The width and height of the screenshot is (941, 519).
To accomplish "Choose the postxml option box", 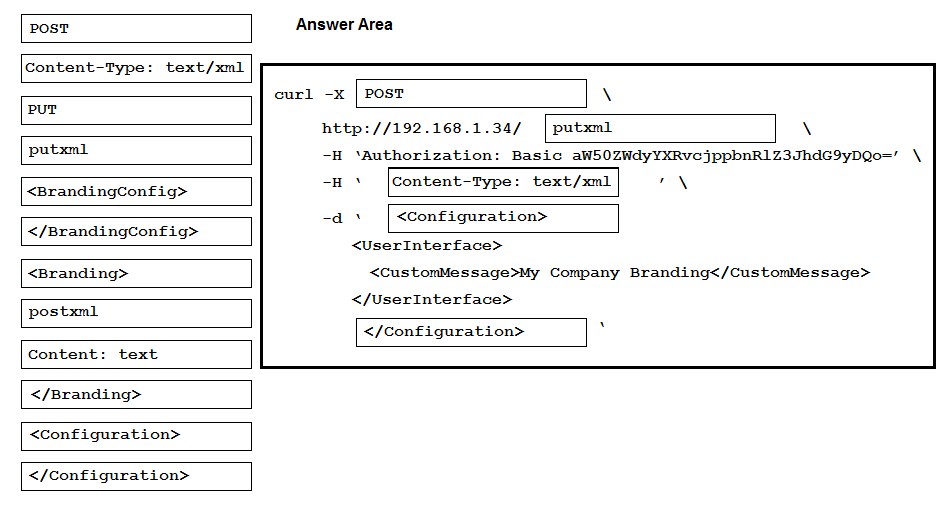I will pyautogui.click(x=136, y=313).
